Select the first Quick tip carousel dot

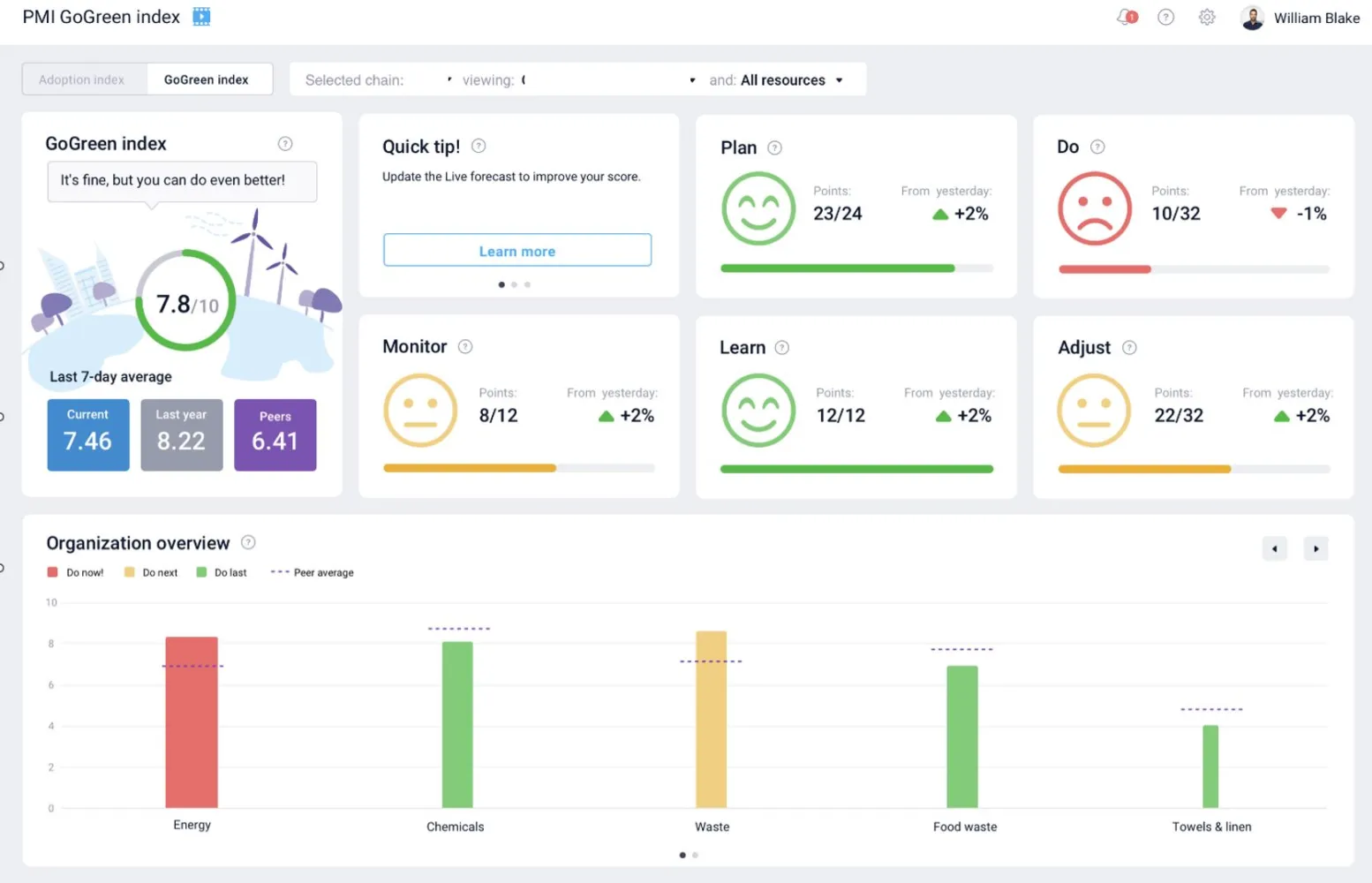point(501,284)
